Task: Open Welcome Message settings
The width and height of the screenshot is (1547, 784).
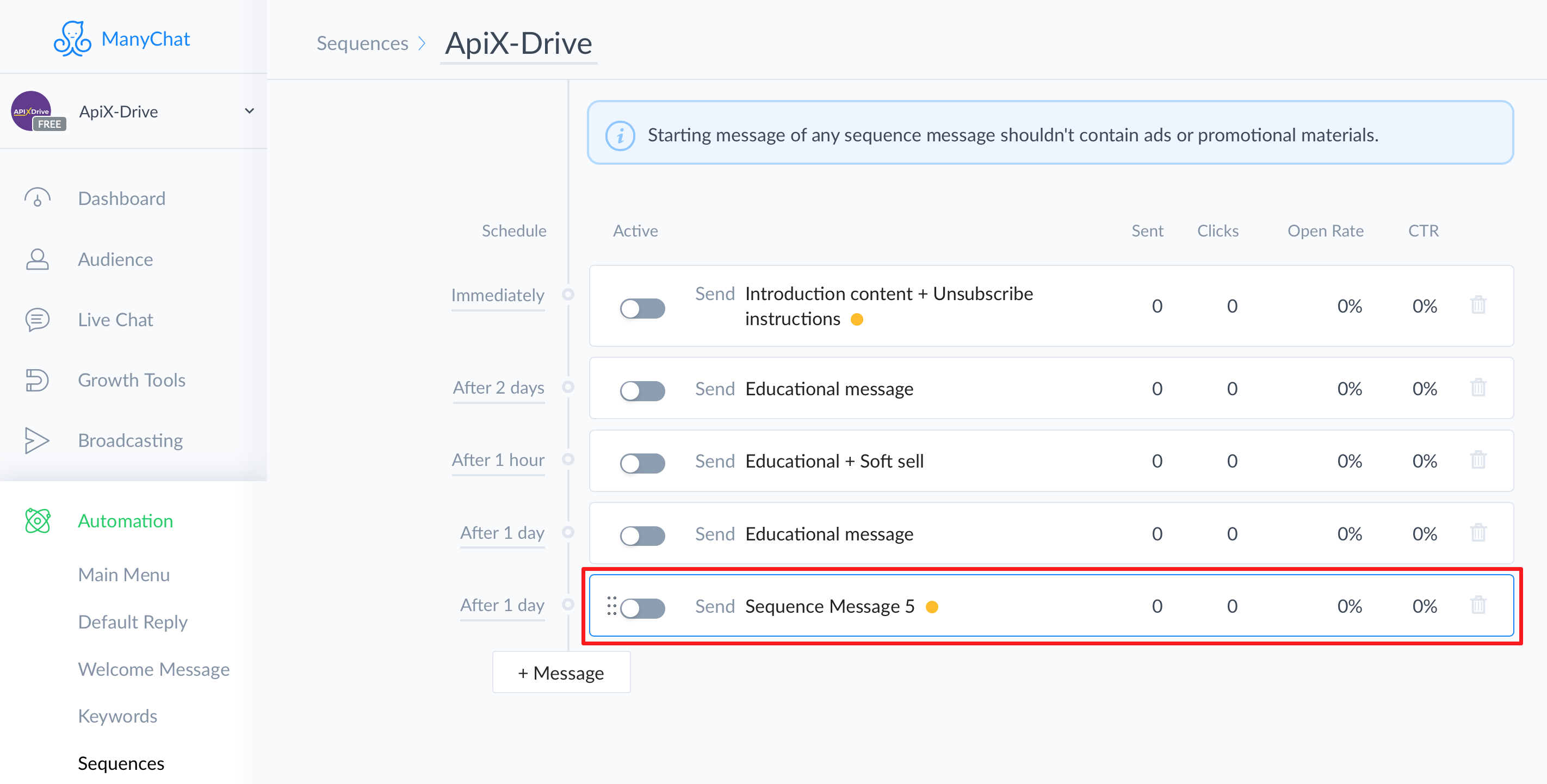Action: [154, 669]
